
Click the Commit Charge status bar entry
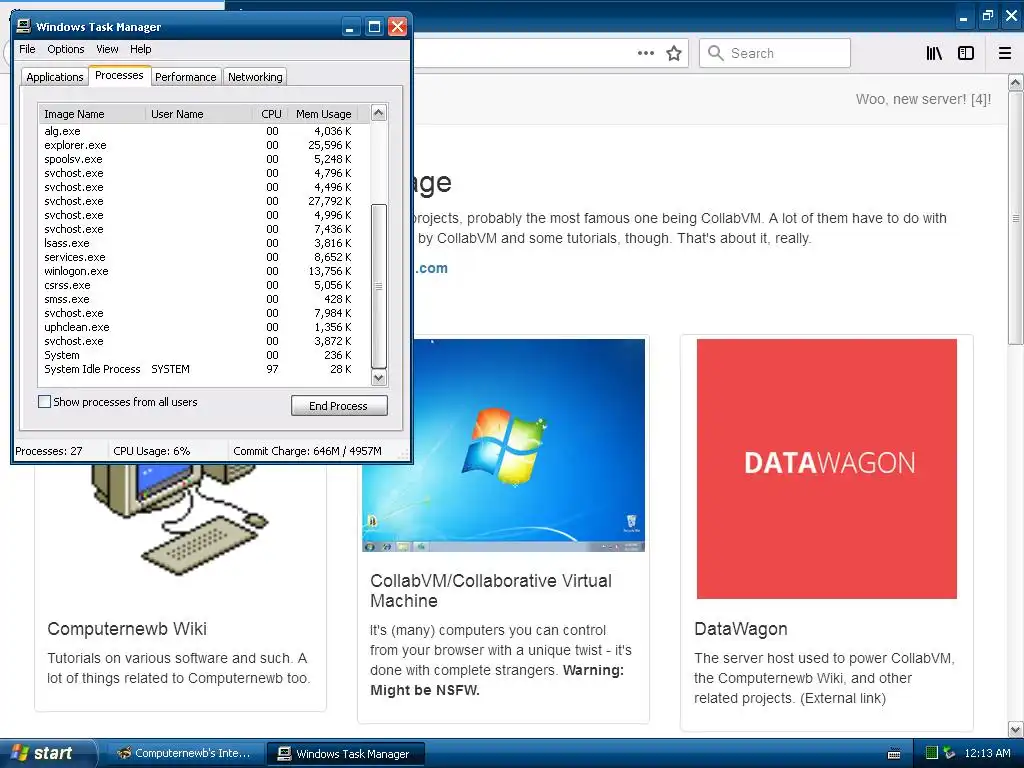307,451
